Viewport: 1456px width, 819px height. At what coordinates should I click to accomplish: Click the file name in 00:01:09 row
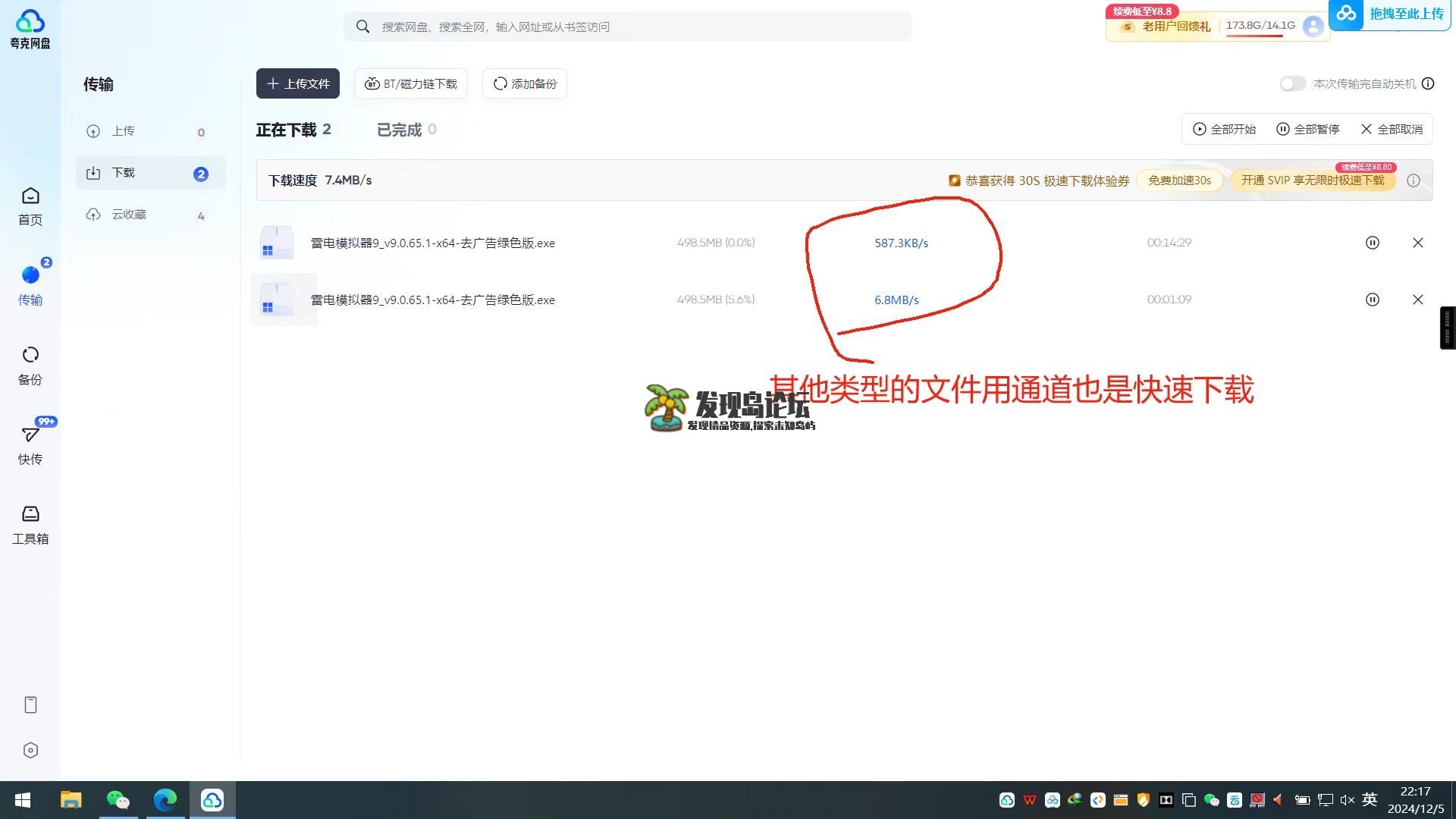[433, 300]
